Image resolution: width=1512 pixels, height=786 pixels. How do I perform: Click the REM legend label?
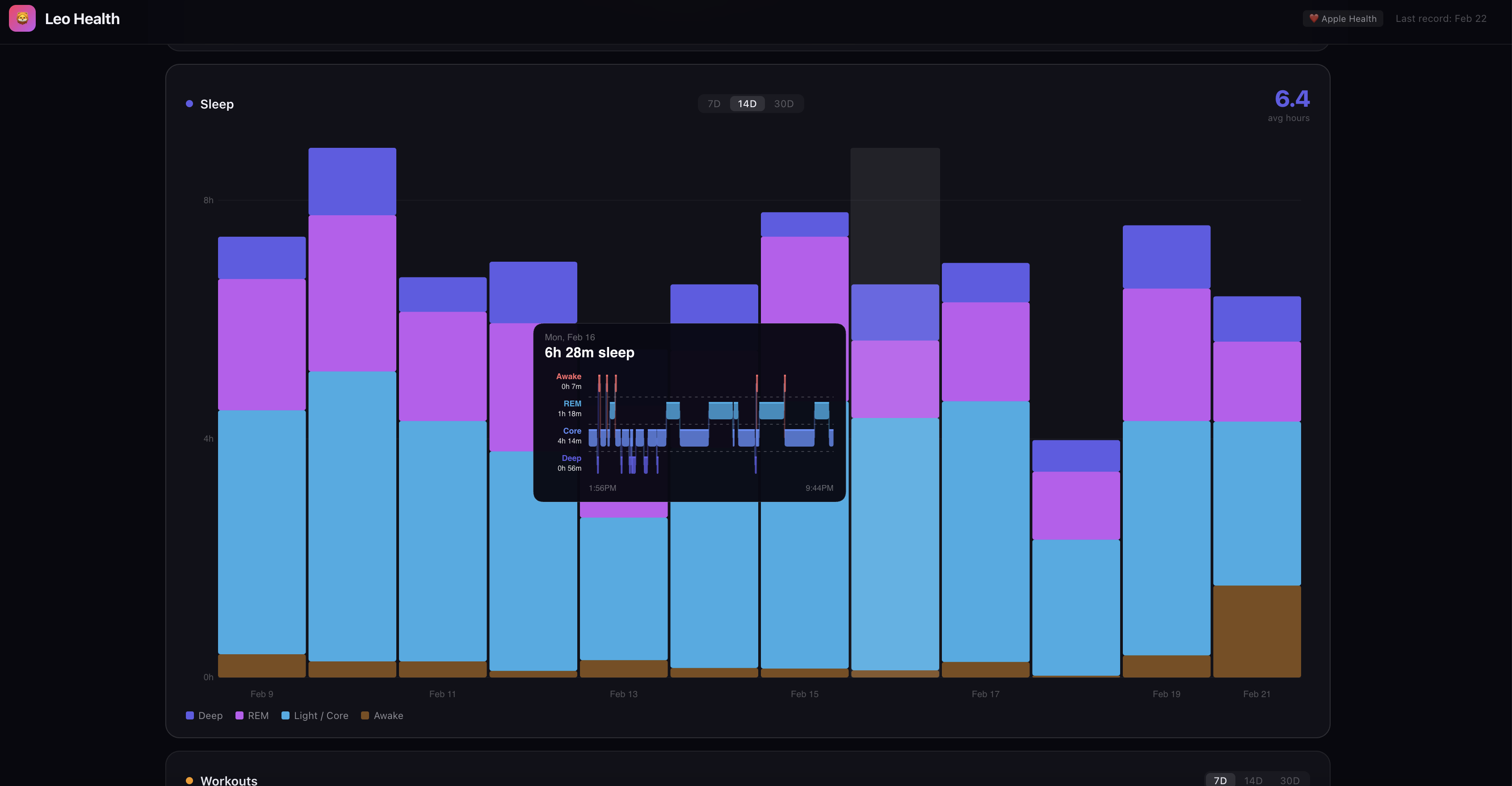(x=258, y=715)
